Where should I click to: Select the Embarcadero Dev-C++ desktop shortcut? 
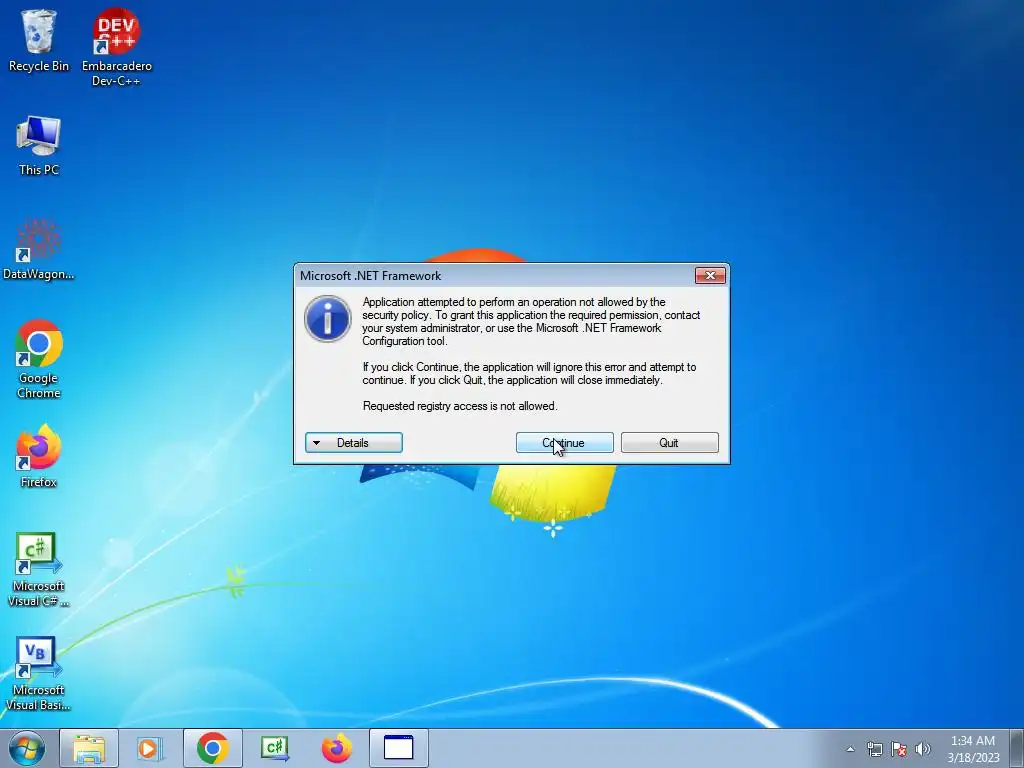pyautogui.click(x=116, y=47)
